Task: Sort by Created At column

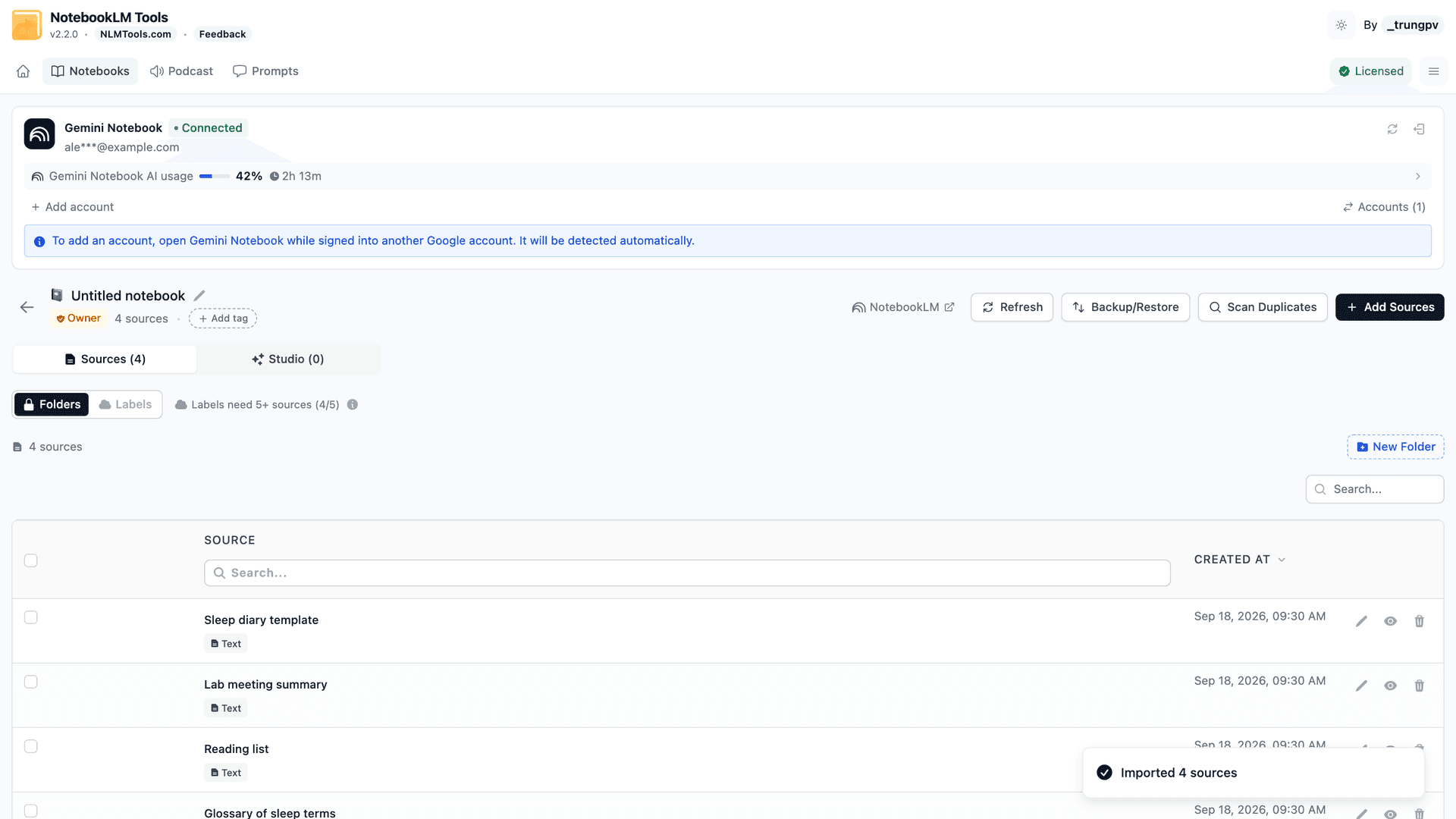Action: tap(1240, 560)
